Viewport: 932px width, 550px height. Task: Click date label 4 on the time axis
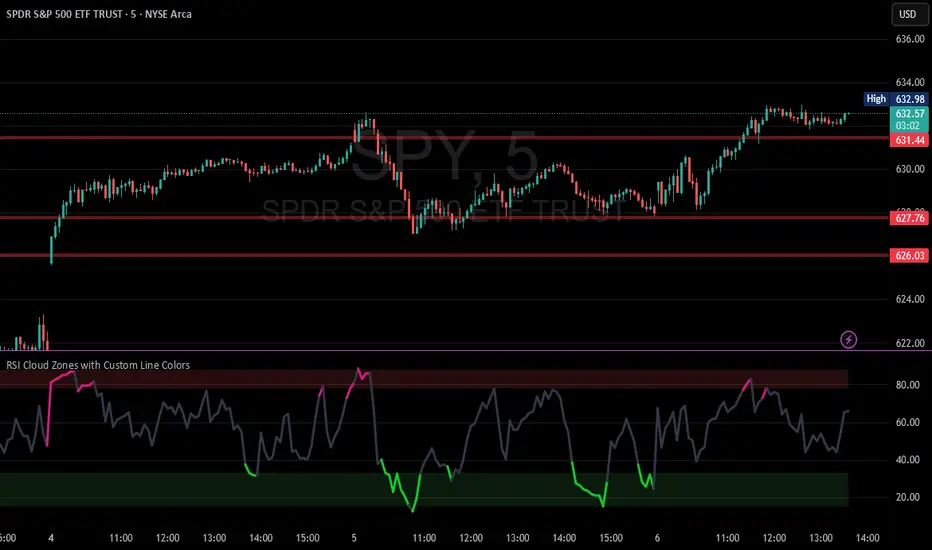tap(51, 538)
